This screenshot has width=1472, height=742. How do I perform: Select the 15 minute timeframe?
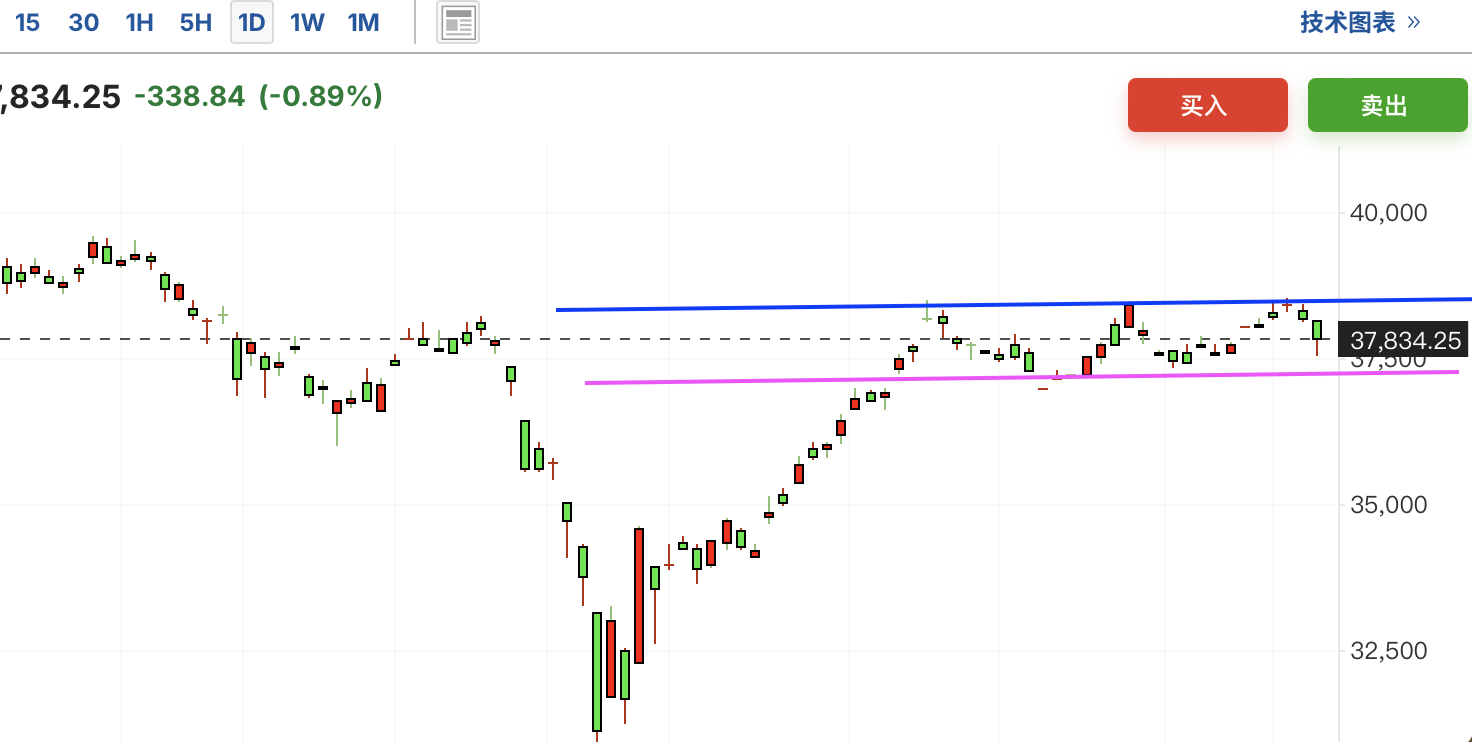tap(28, 23)
